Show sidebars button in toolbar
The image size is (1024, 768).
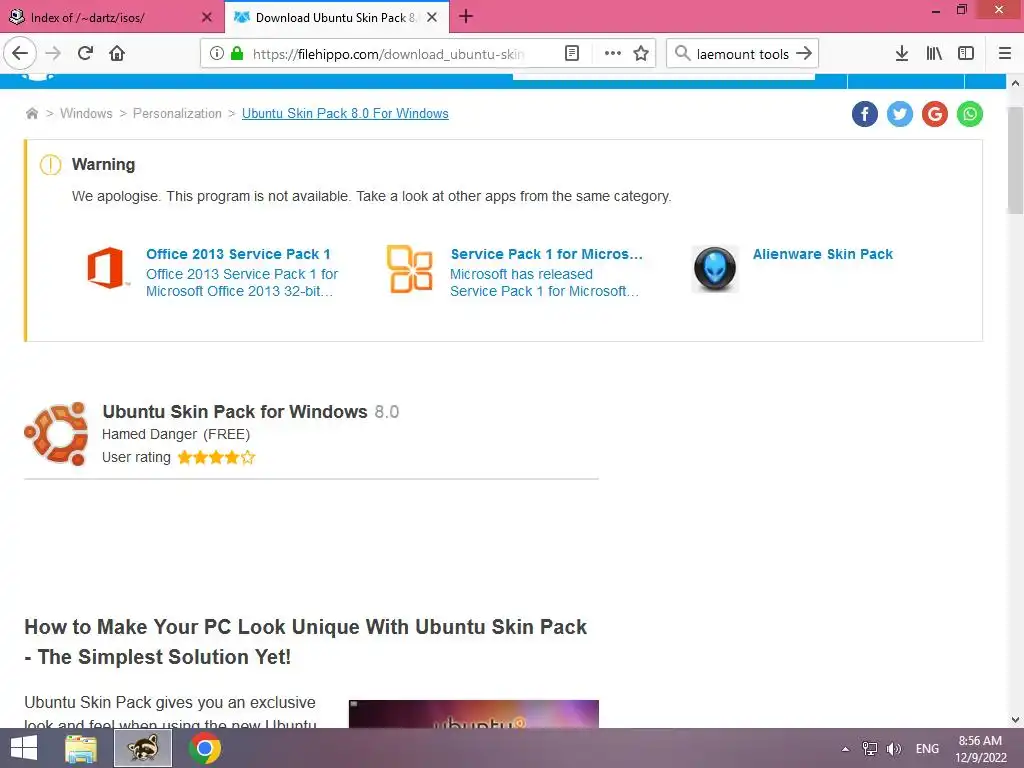tap(966, 54)
